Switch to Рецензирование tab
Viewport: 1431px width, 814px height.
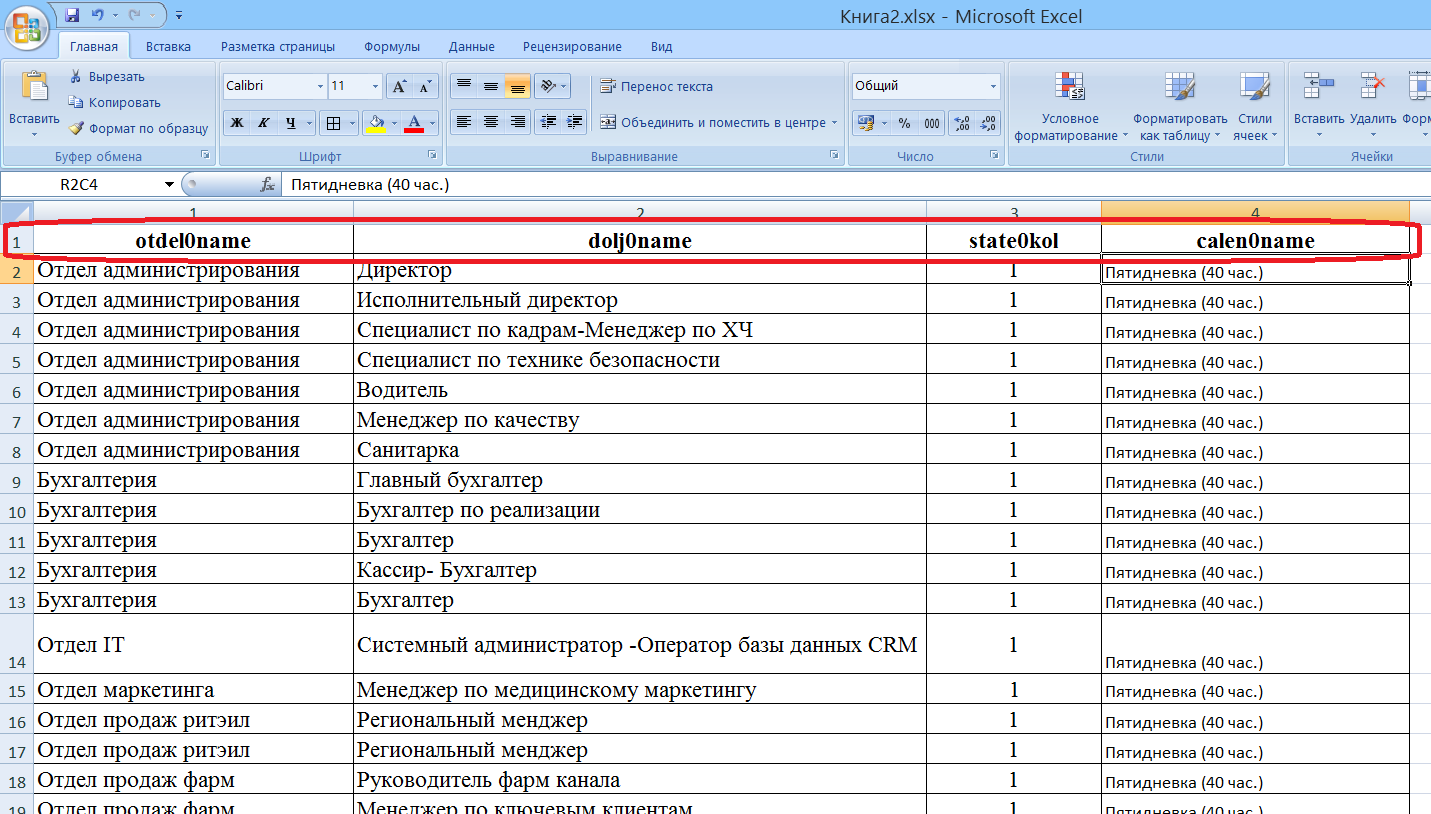pyautogui.click(x=572, y=46)
